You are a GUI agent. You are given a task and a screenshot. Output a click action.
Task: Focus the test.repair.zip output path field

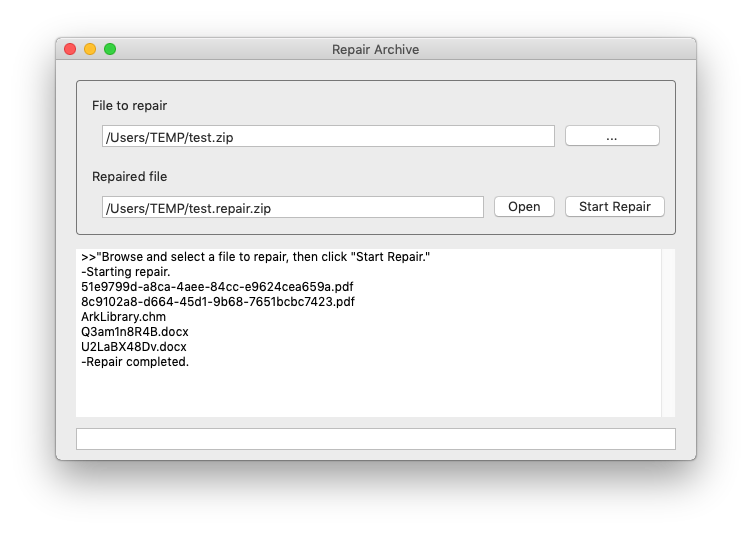292,208
